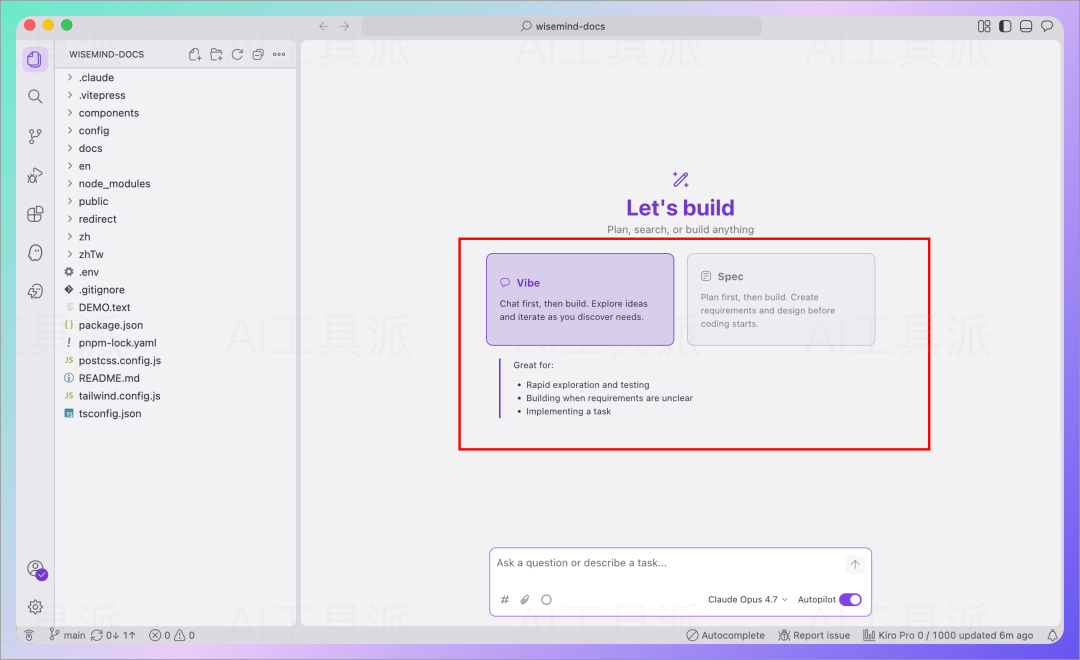The image size is (1080, 660).
Task: Open the Run and Debug icon
Action: coord(35,175)
